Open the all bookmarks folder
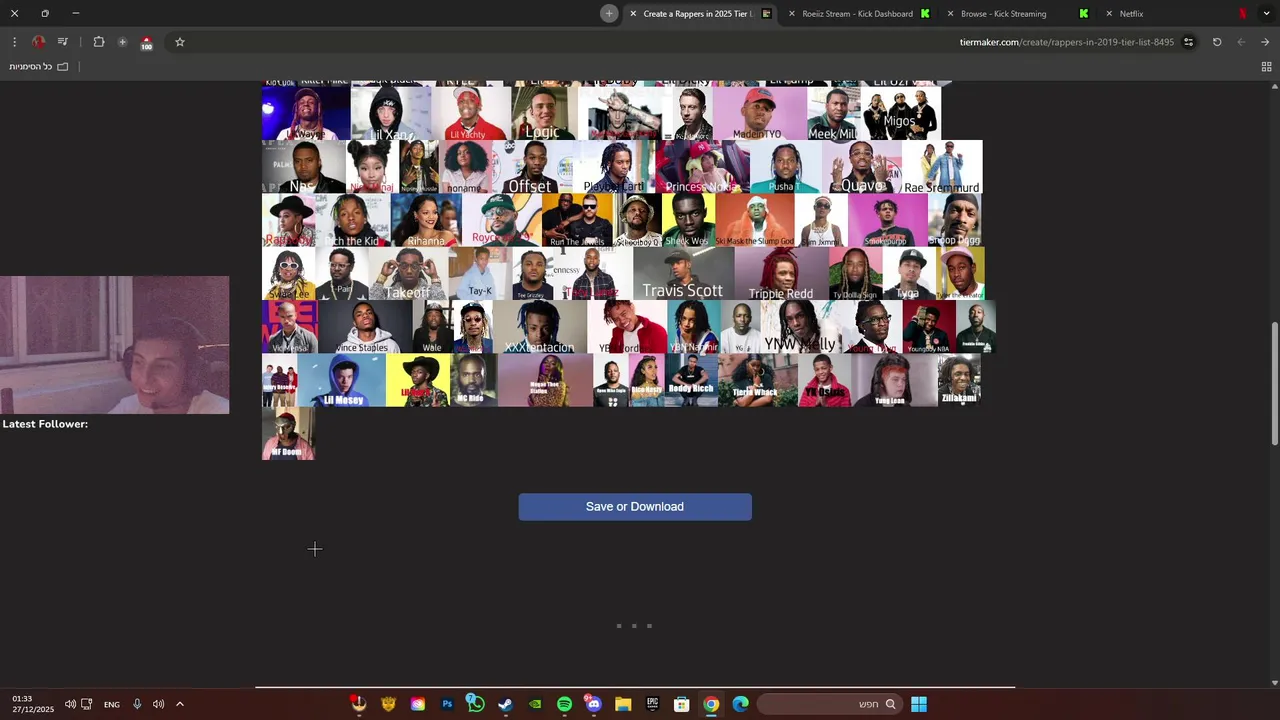This screenshot has height=720, width=1280. point(39,66)
